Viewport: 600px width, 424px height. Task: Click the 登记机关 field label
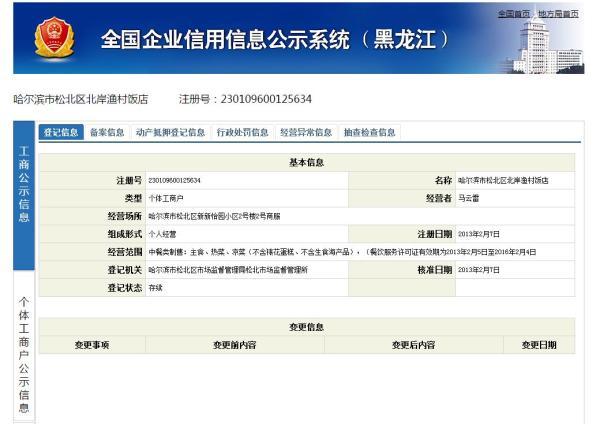click(125, 270)
